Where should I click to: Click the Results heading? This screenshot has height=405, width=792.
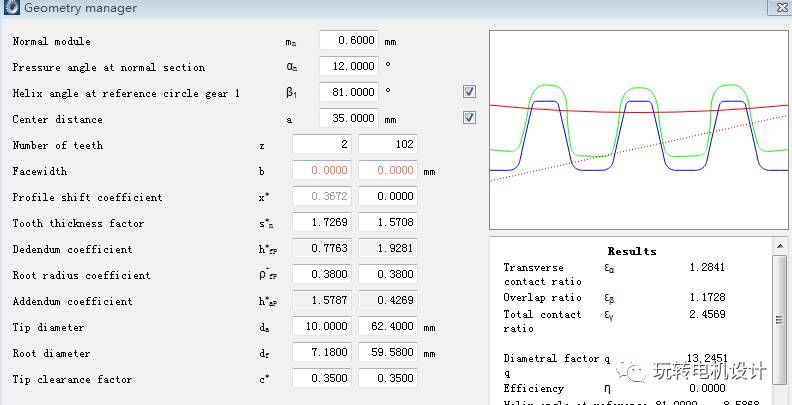pos(632,251)
